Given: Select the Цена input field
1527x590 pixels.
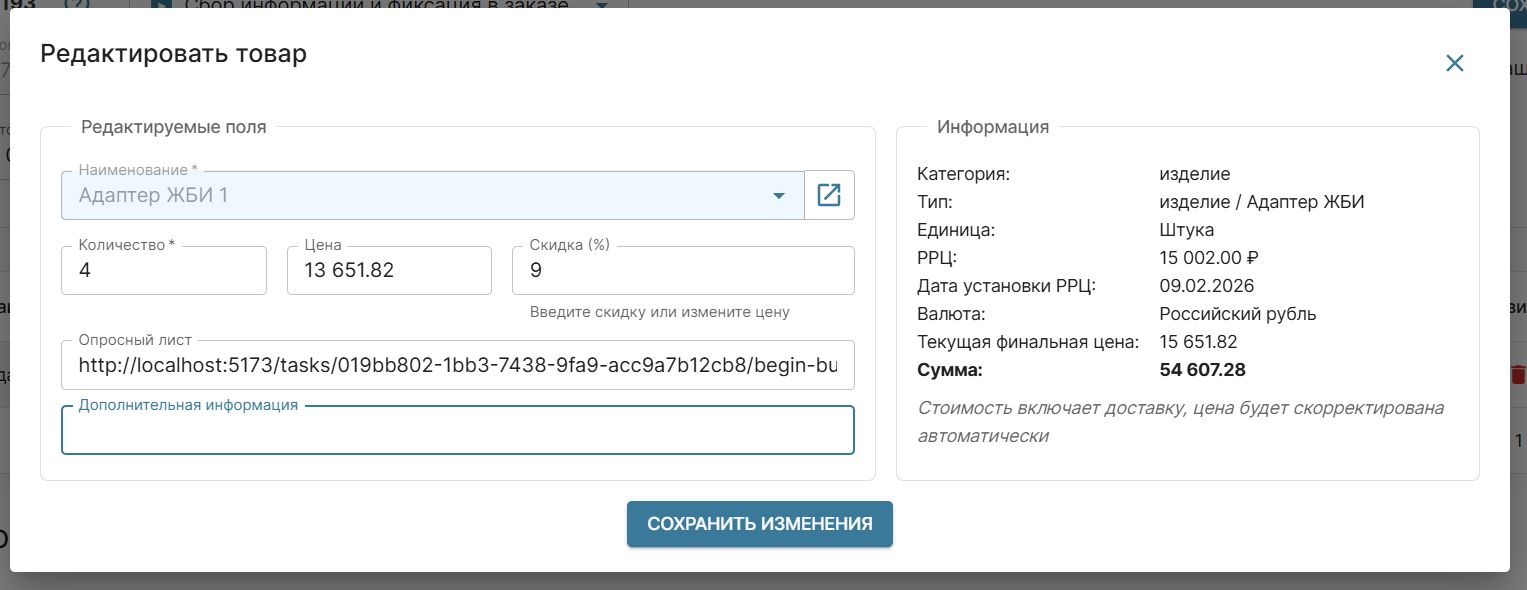Looking at the screenshot, I should (x=388, y=271).
